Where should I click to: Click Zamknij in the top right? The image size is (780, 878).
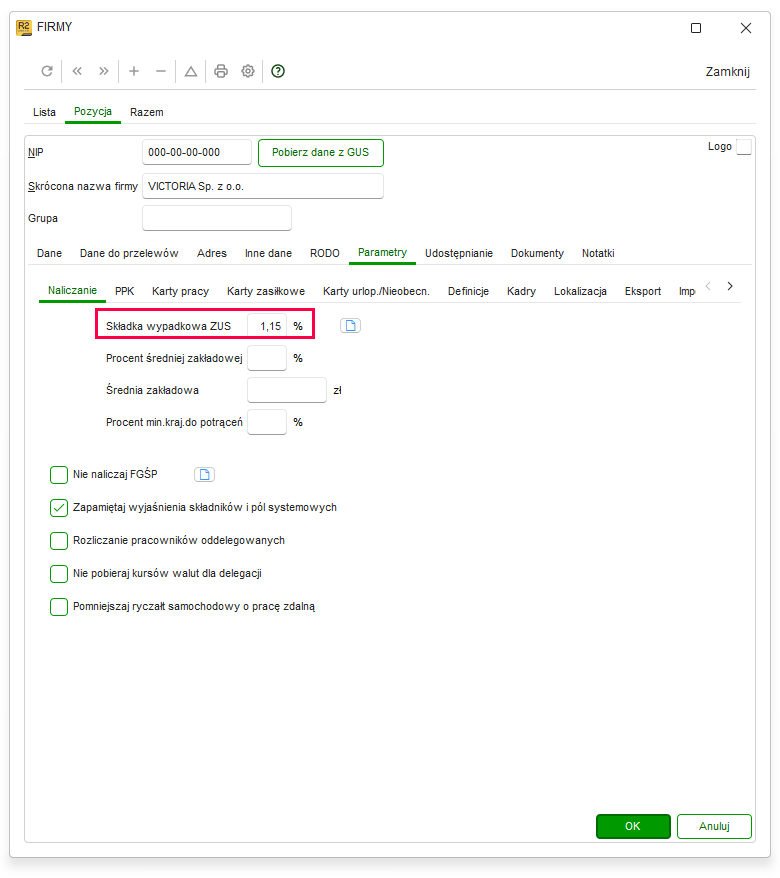(x=727, y=72)
